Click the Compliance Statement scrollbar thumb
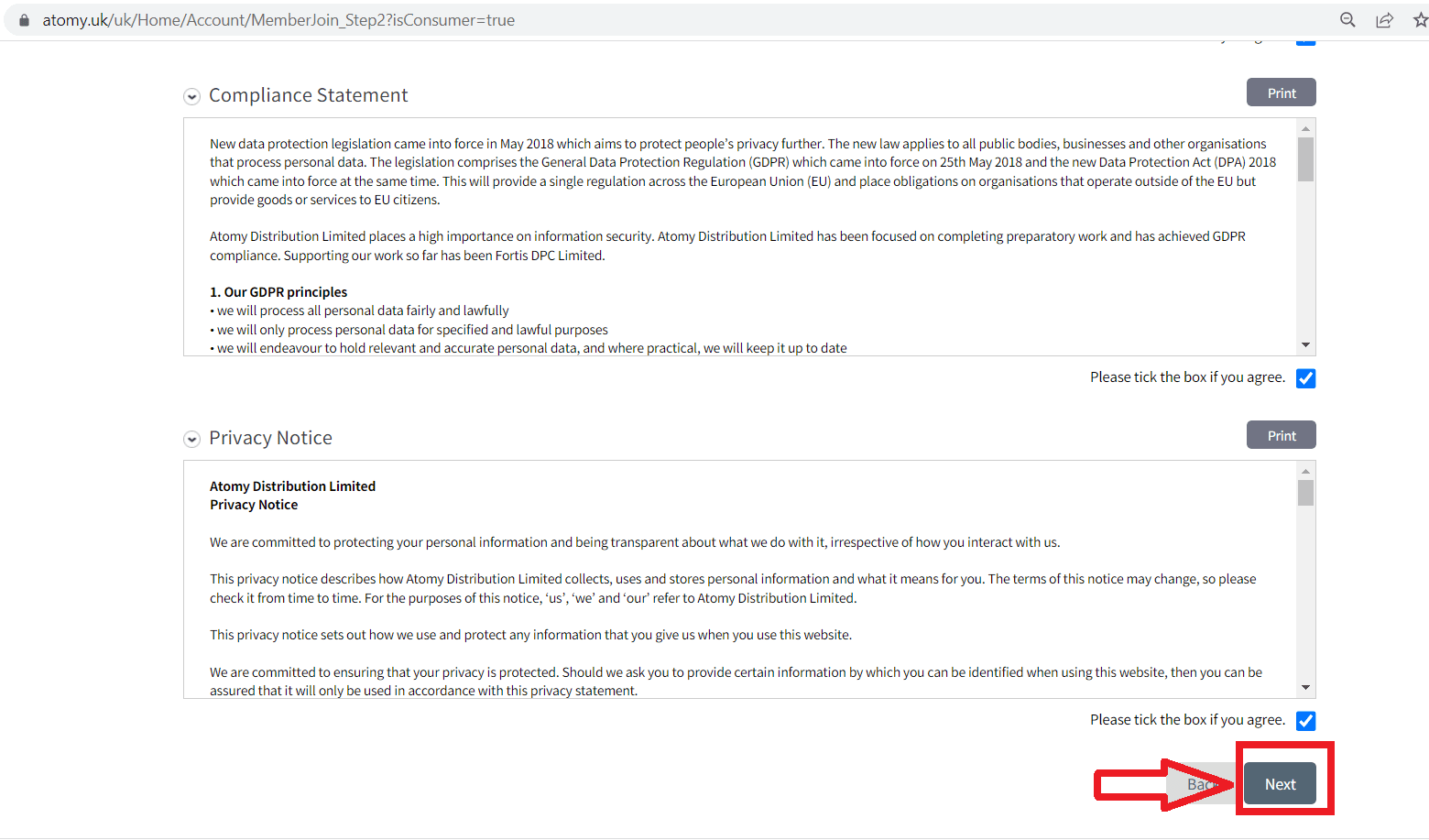 (1305, 159)
